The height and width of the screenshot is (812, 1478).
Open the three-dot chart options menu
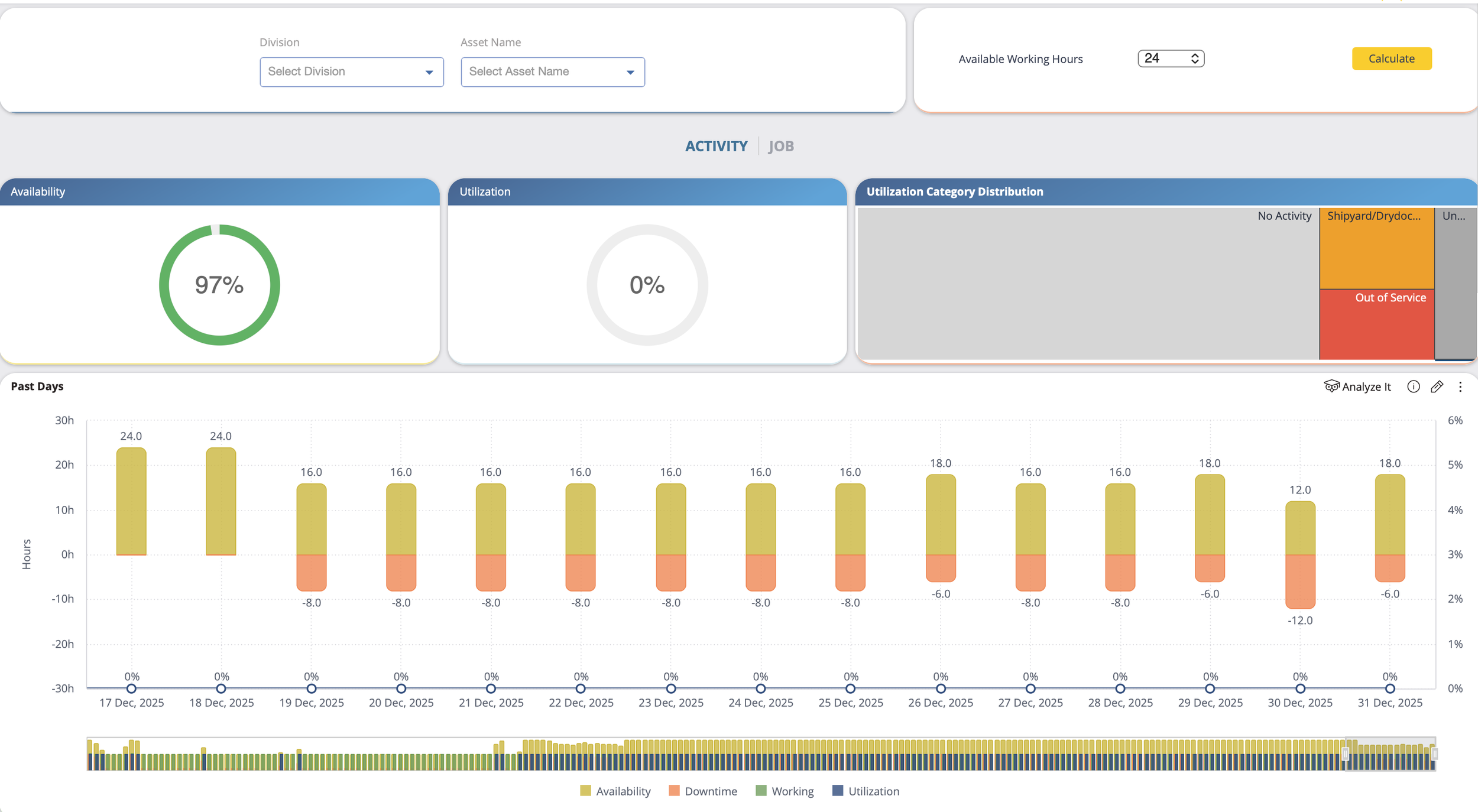1460,386
